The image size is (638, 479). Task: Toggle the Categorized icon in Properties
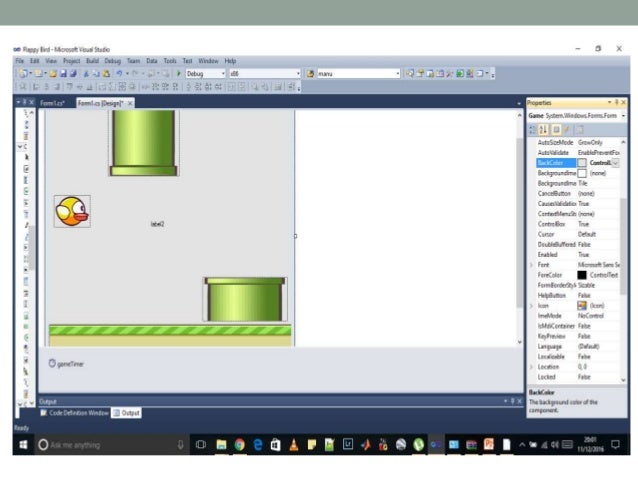tap(532, 130)
